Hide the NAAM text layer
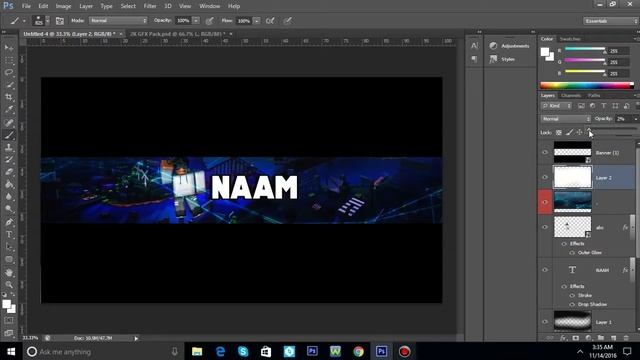Viewport: 640px width, 360px height. [545, 270]
